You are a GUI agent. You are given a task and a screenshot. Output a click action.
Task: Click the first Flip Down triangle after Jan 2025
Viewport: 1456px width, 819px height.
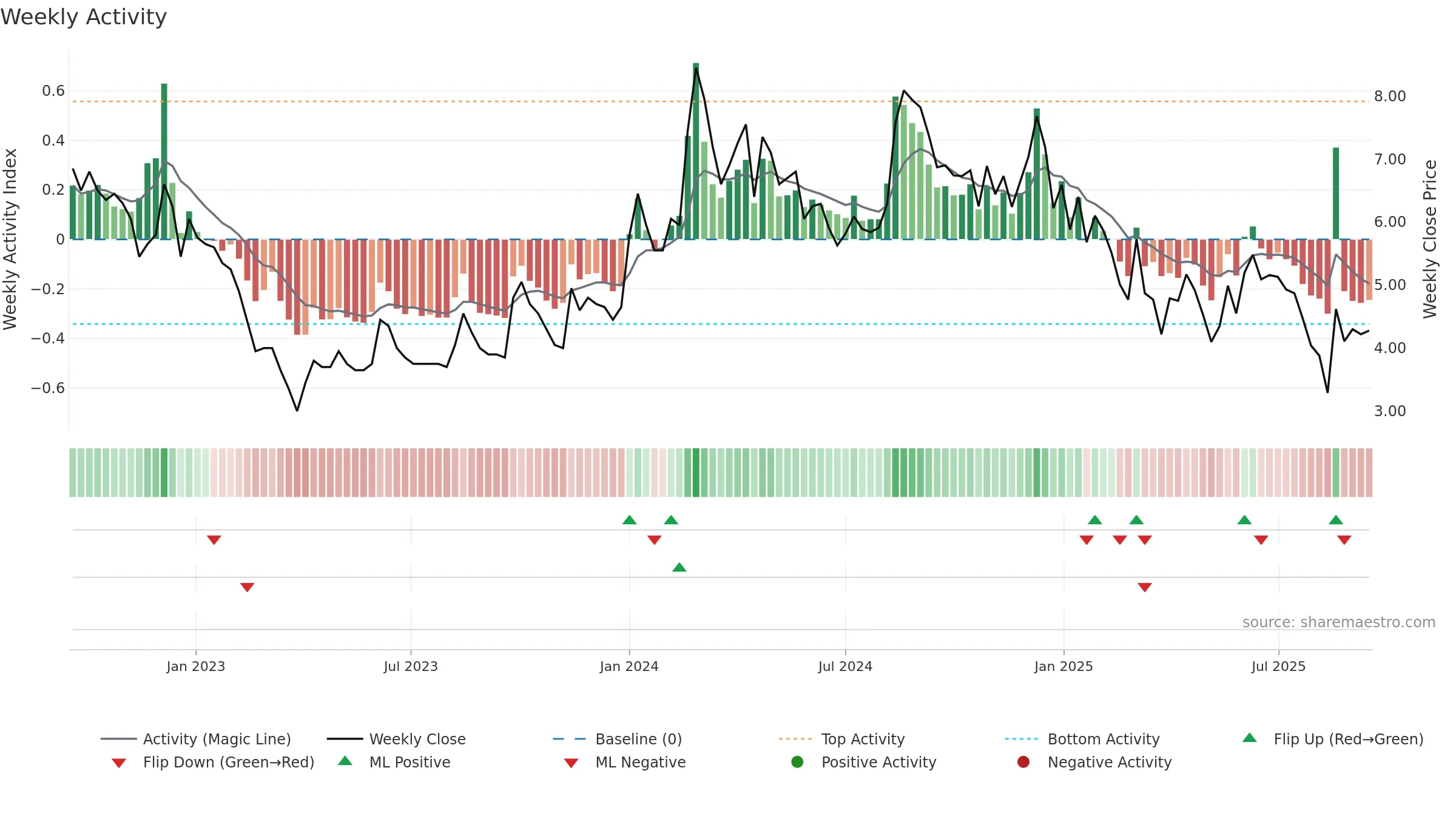pyautogui.click(x=1087, y=539)
